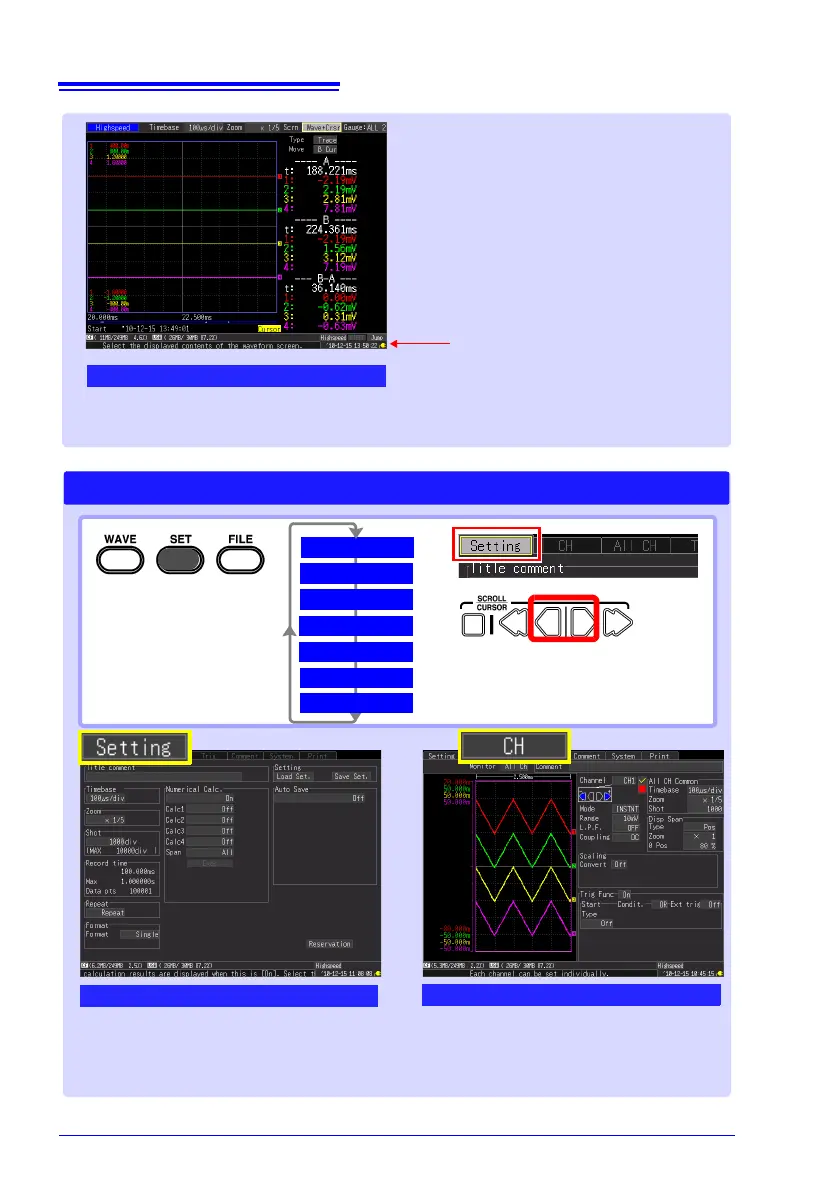Open the Comment tab in CH screen
This screenshot has height=1180, width=834.
point(587,756)
